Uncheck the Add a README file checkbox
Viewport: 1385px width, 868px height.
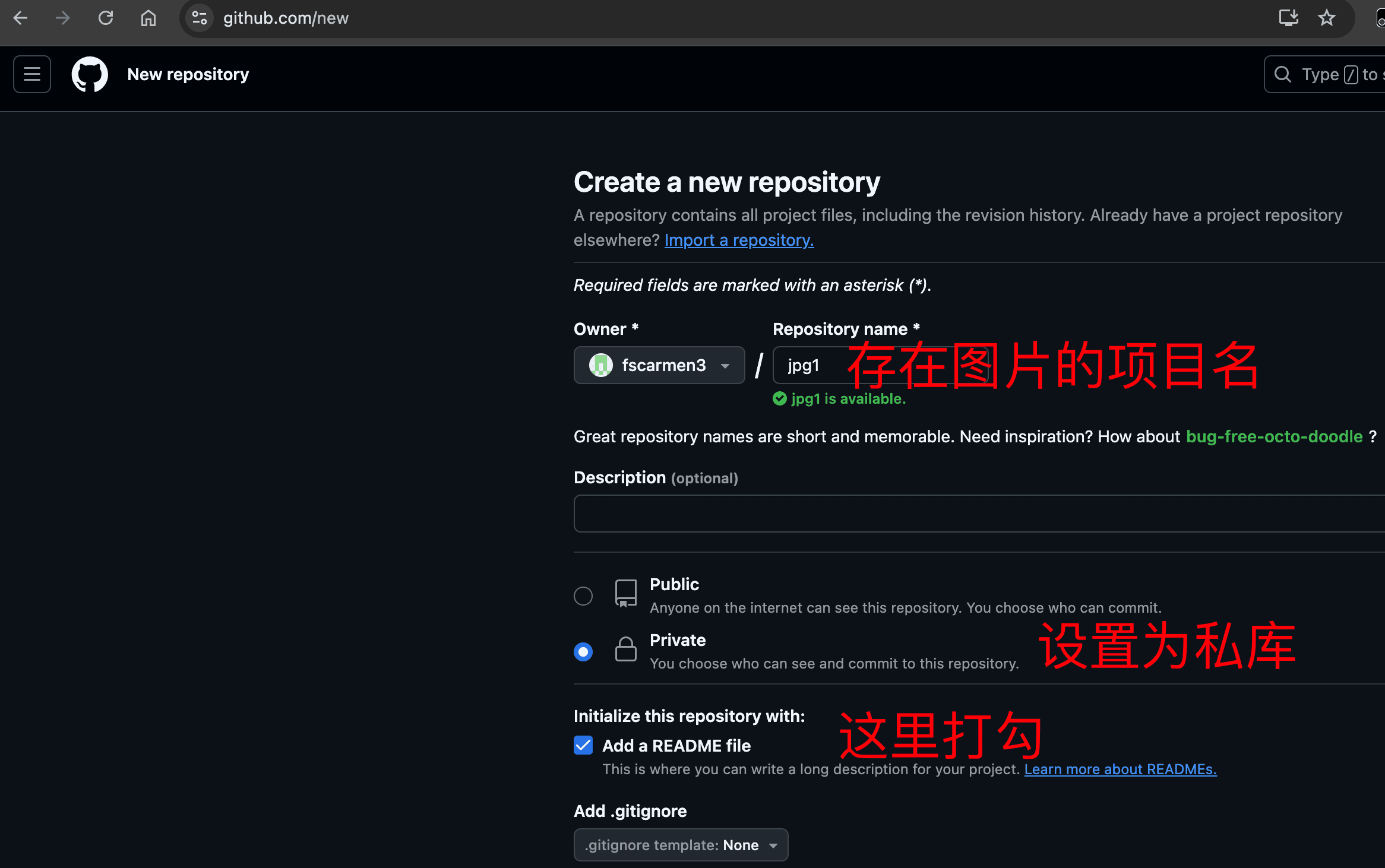click(583, 745)
